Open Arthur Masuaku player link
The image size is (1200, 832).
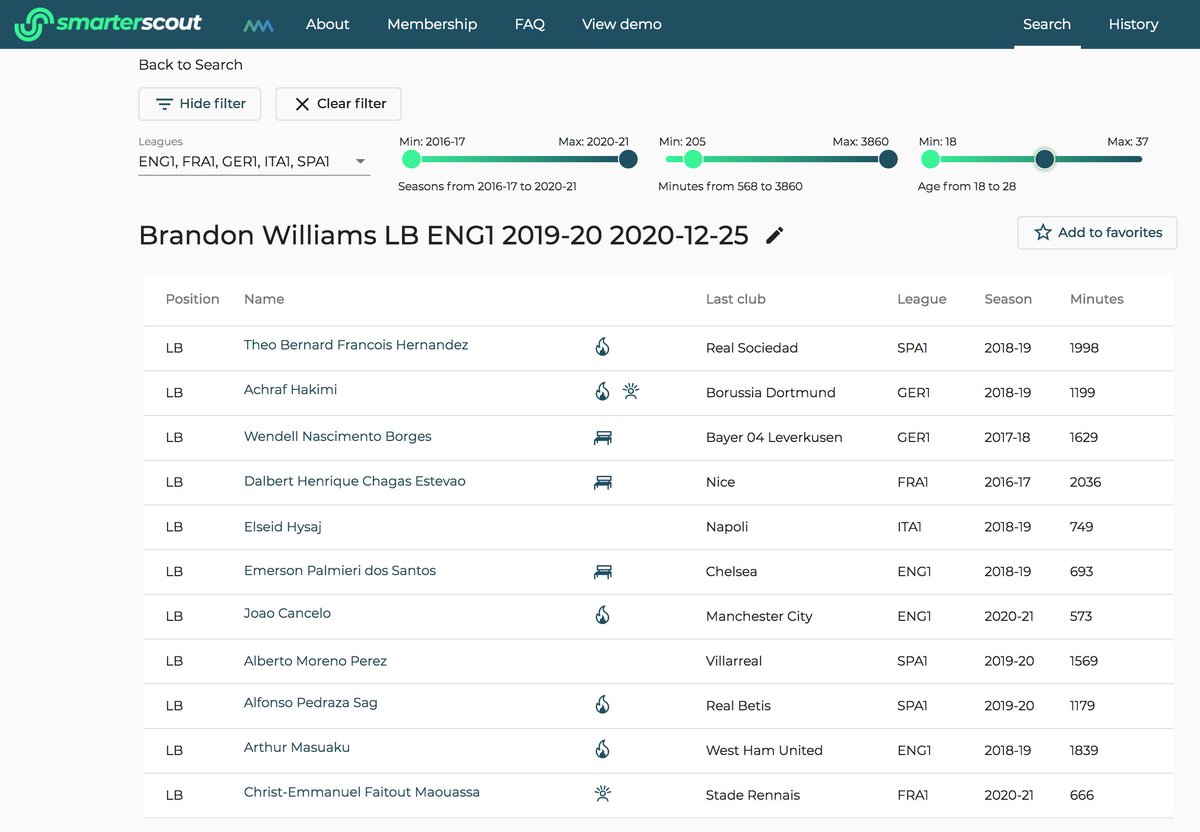click(297, 748)
